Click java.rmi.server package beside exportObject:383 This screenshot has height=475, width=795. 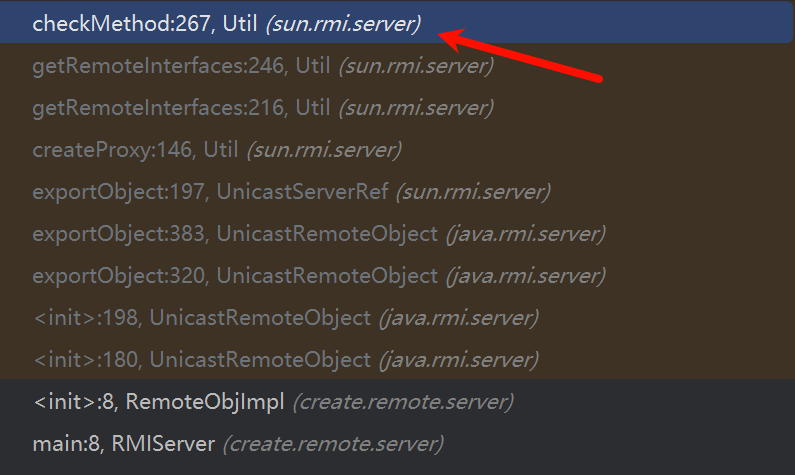tap(526, 234)
